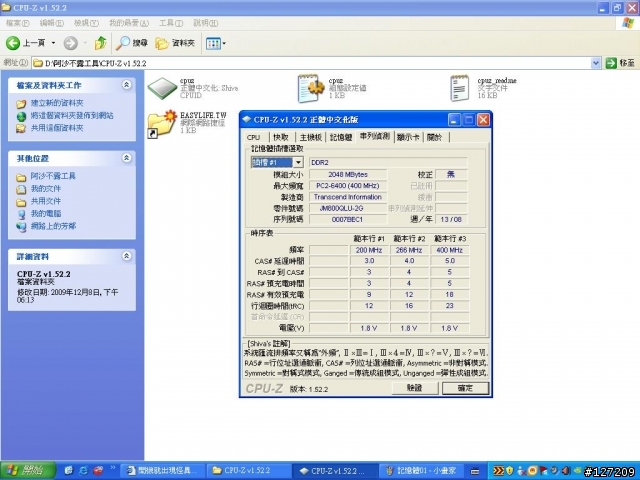640x480 pixels.
Task: Open My Computer (我的電腦) link
Action: tap(46, 213)
